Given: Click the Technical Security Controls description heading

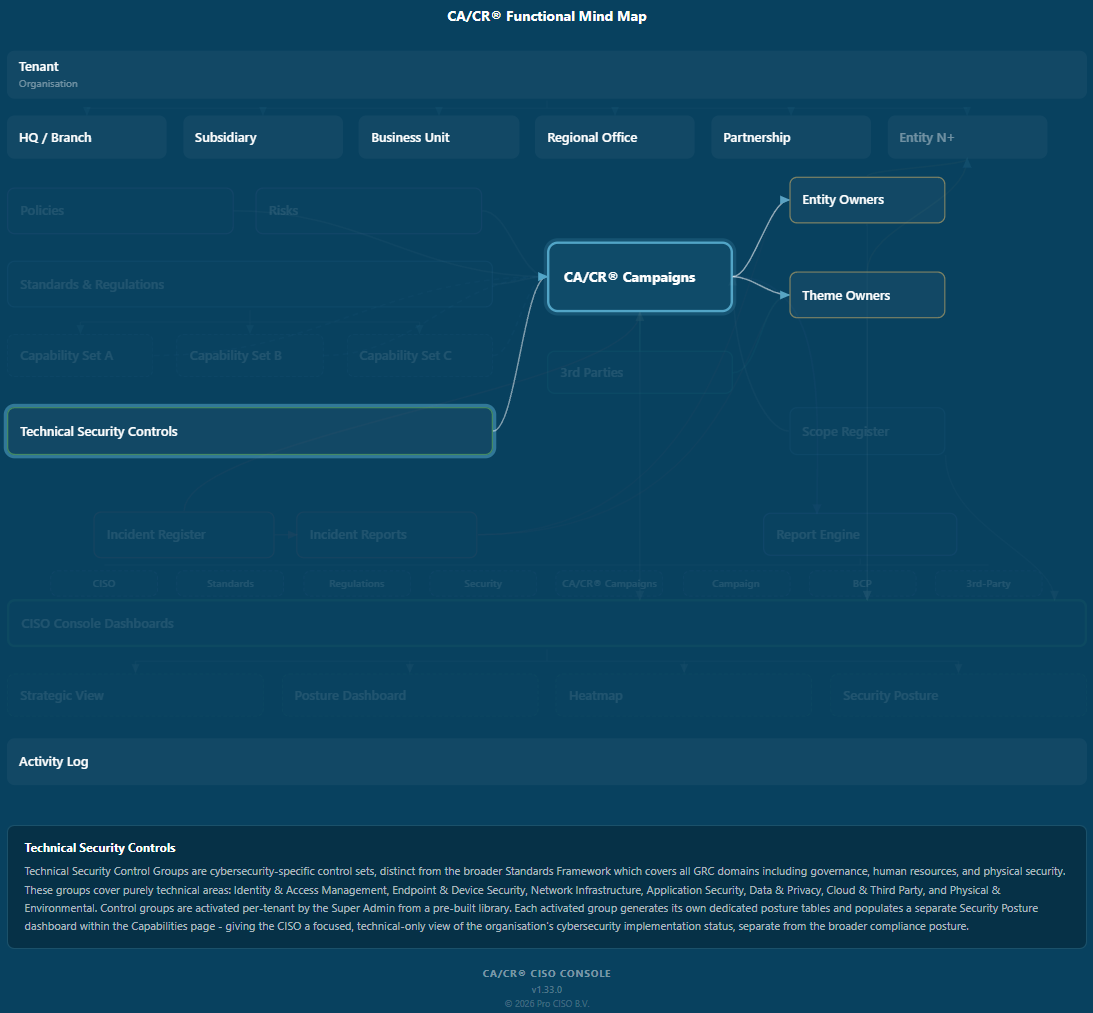Looking at the screenshot, I should [x=100, y=848].
